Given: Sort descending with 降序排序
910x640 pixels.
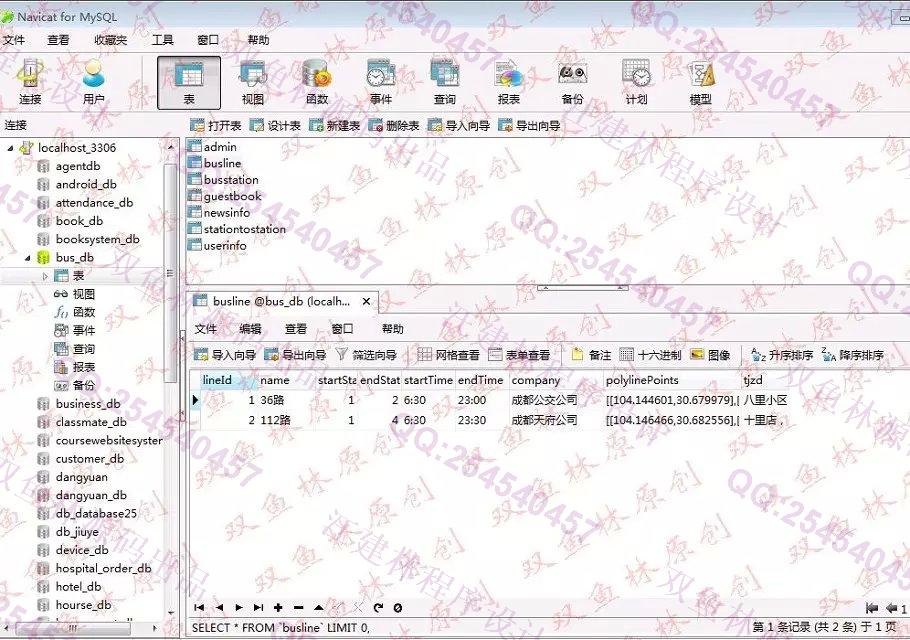Looking at the screenshot, I should point(853,355).
